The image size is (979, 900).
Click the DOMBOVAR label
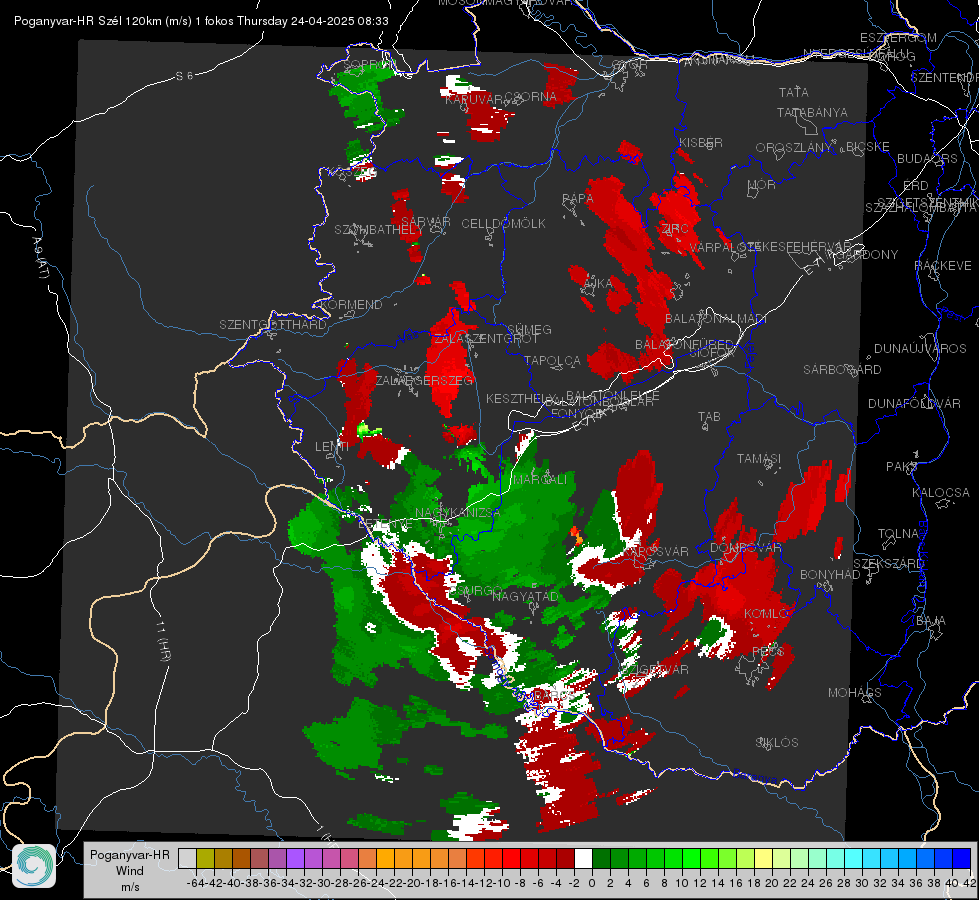(745, 548)
